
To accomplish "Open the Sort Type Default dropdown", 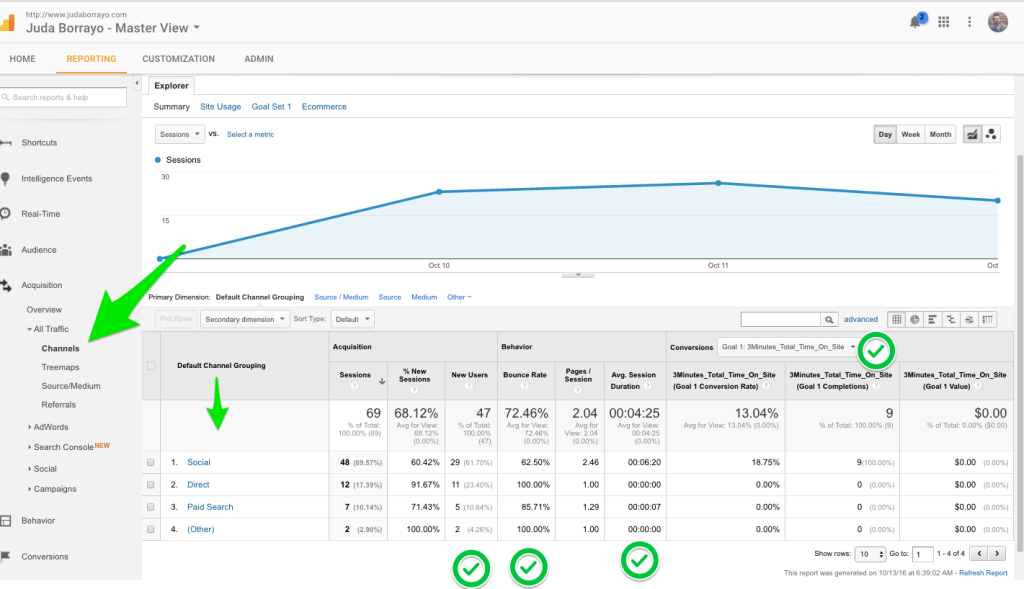I will pos(353,319).
